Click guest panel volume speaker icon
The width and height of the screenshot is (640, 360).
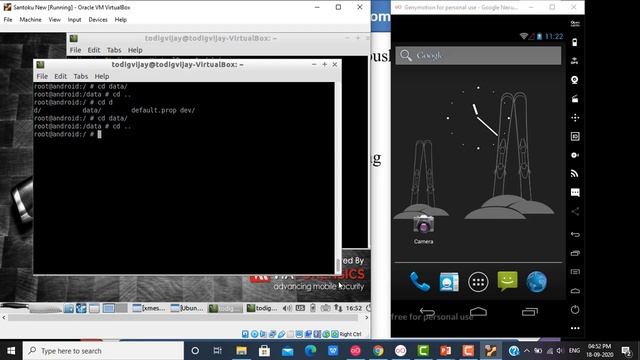[287, 308]
